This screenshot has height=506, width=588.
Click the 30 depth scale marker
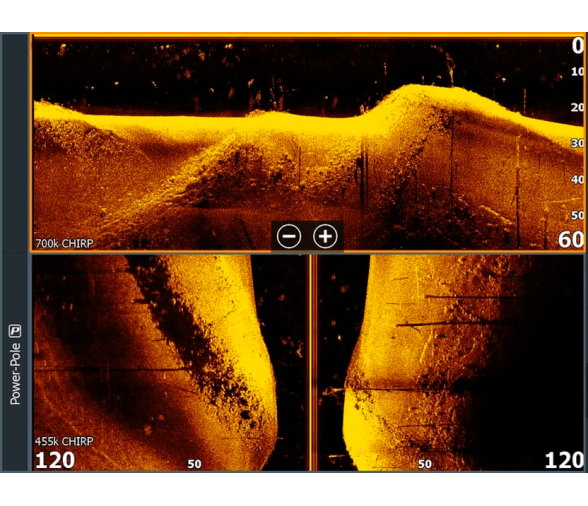click(578, 143)
